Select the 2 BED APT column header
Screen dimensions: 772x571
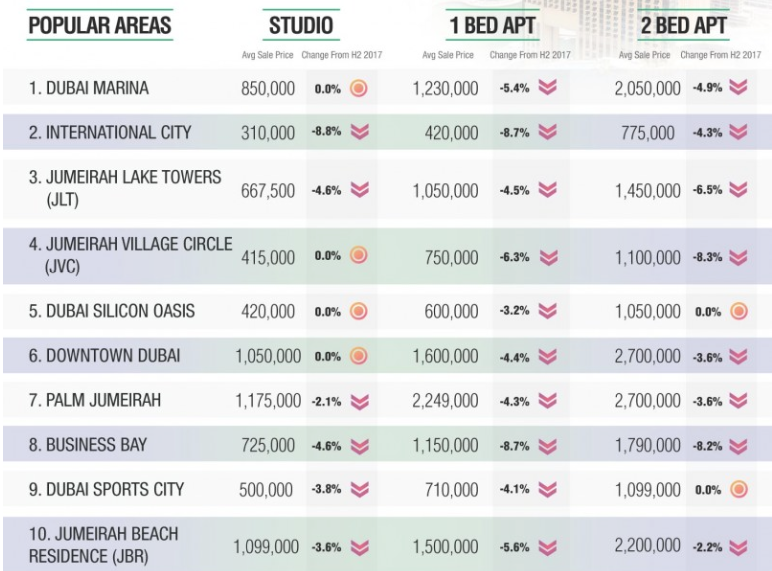682,25
